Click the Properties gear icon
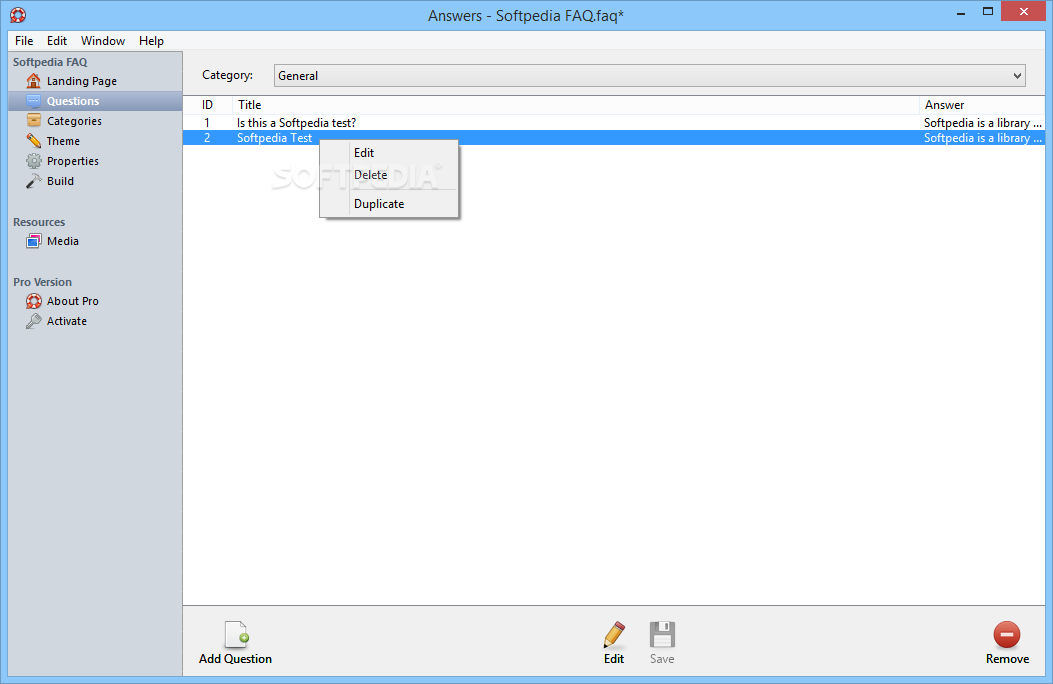Viewport: 1053px width, 684px height. click(x=34, y=161)
